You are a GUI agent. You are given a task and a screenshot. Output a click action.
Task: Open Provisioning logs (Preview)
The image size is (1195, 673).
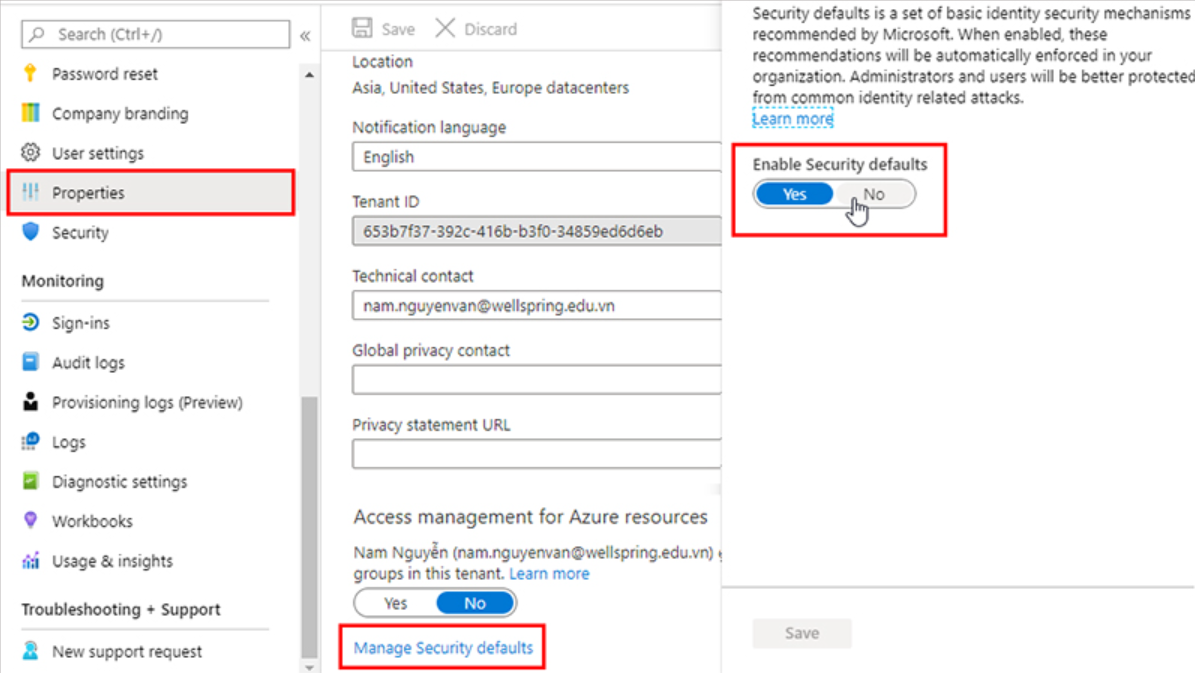[147, 402]
